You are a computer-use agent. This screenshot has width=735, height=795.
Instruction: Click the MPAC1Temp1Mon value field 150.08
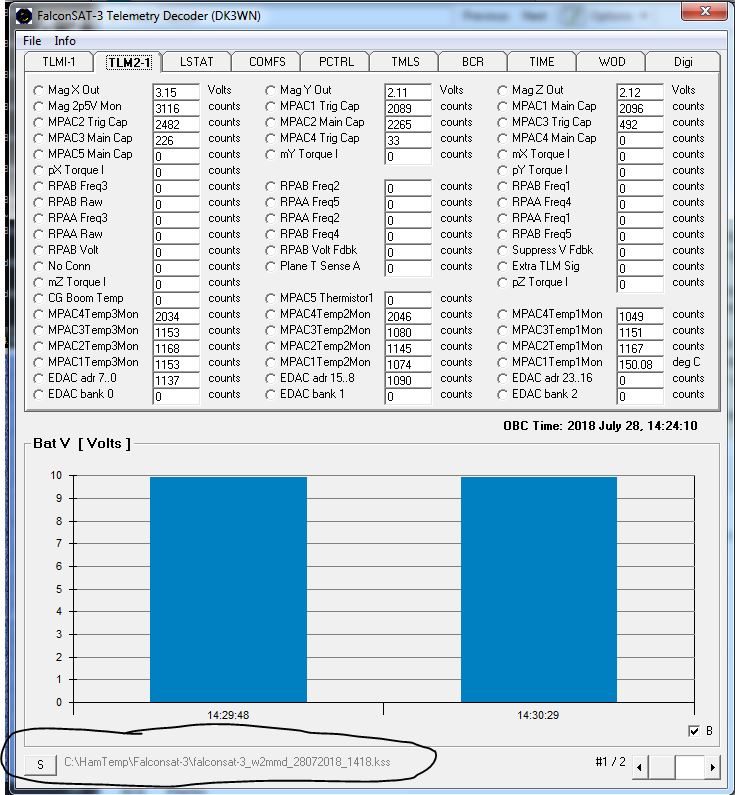(x=640, y=365)
